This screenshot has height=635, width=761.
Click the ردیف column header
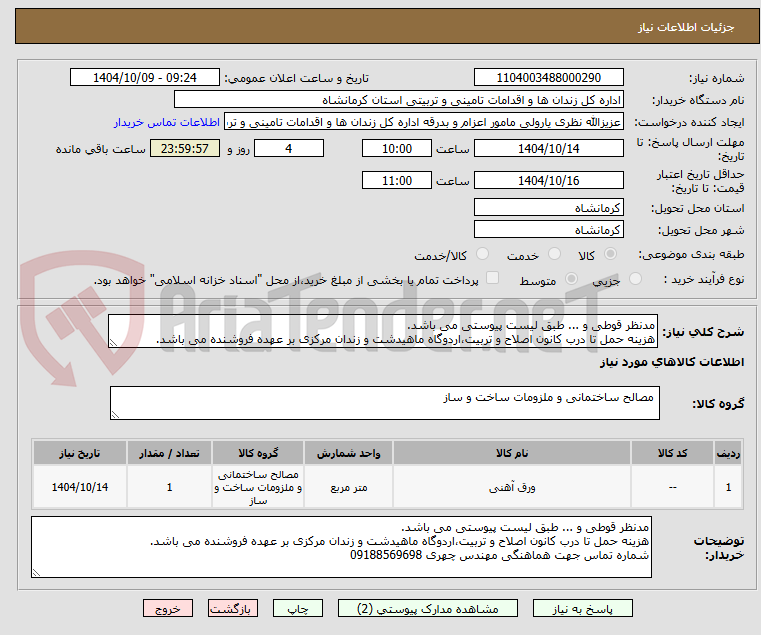(x=728, y=453)
